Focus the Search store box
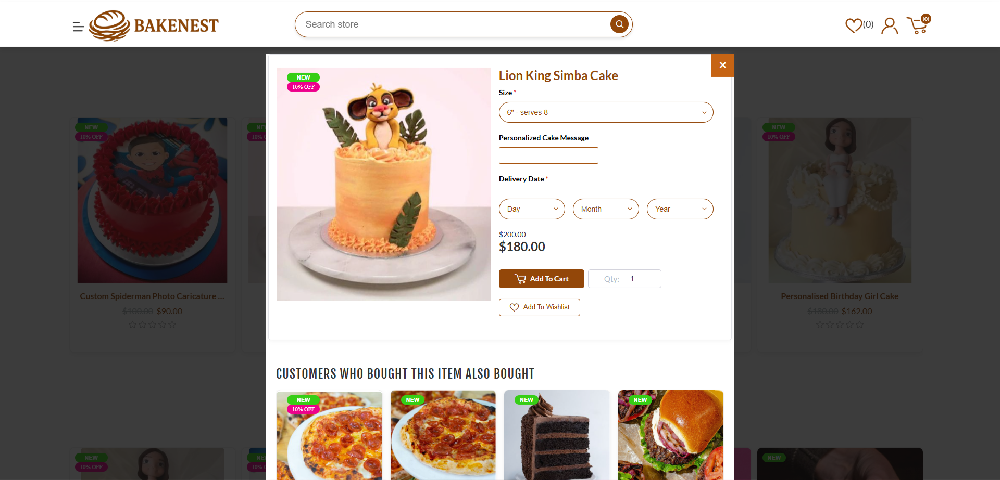The image size is (1000, 480). (455, 24)
